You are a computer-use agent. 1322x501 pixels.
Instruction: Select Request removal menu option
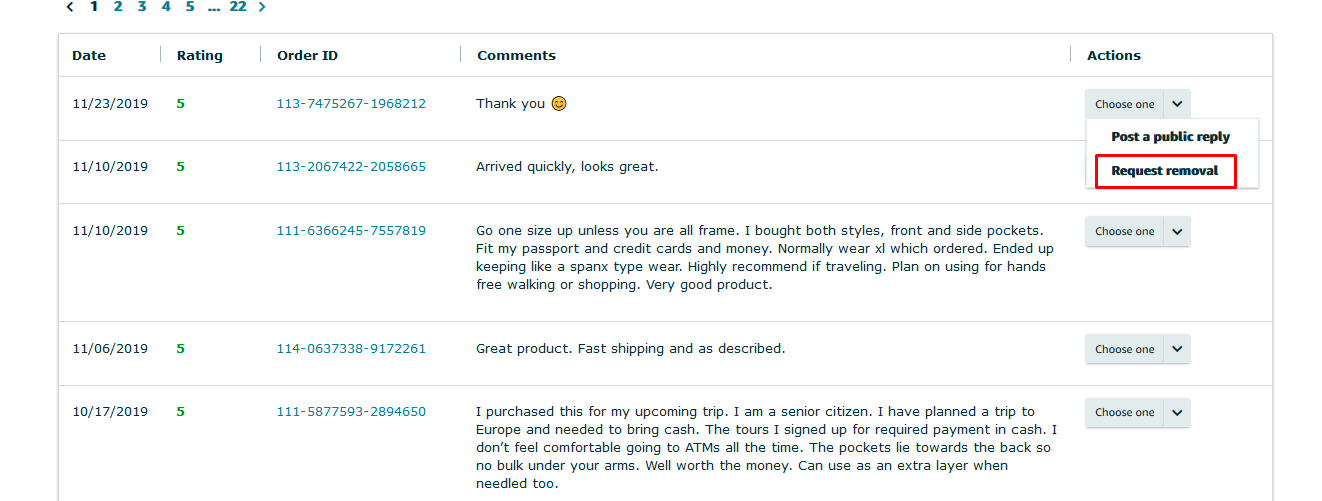pyautogui.click(x=1165, y=171)
